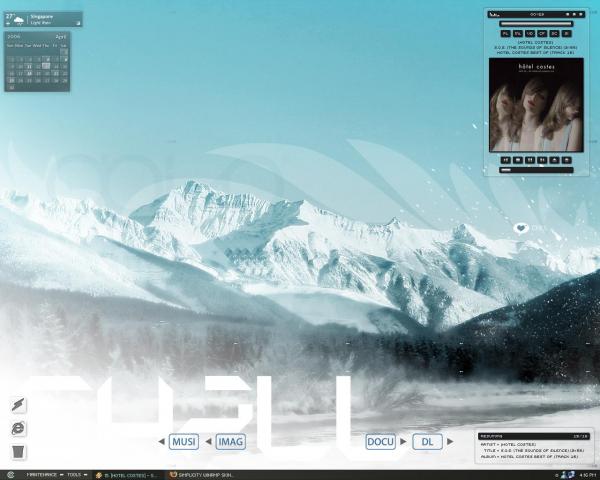Click the heart speech bubble icon
Image resolution: width=600 pixels, height=480 pixels.
(x=520, y=228)
